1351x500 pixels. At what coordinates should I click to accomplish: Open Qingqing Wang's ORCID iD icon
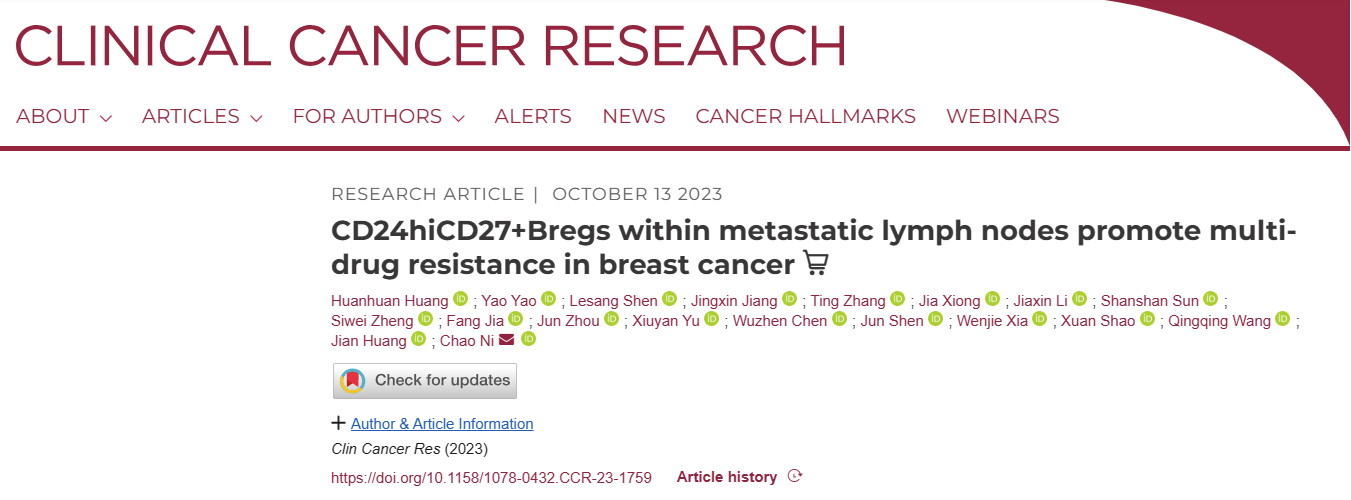[1282, 320]
